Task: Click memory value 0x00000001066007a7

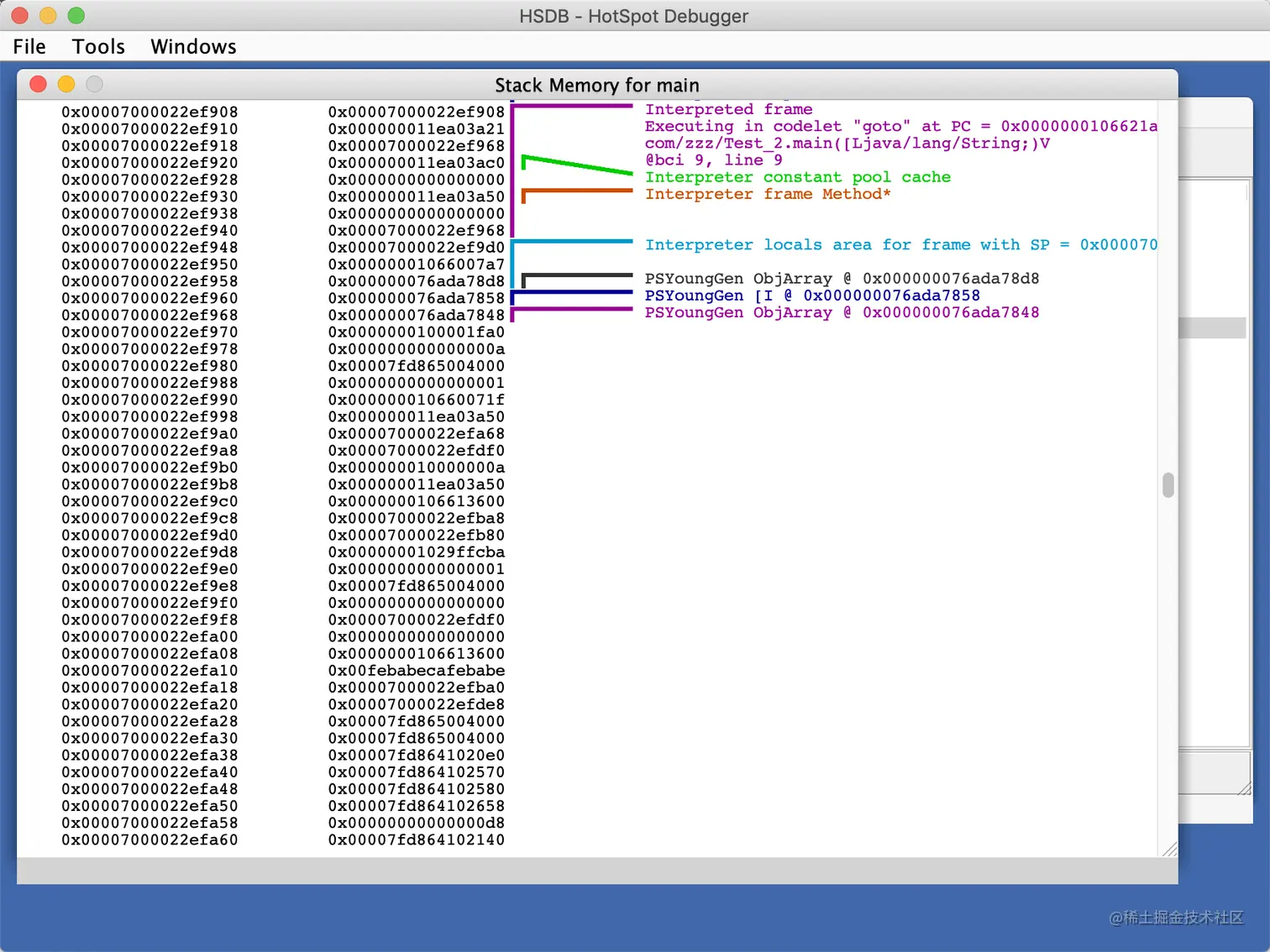Action: [x=417, y=264]
